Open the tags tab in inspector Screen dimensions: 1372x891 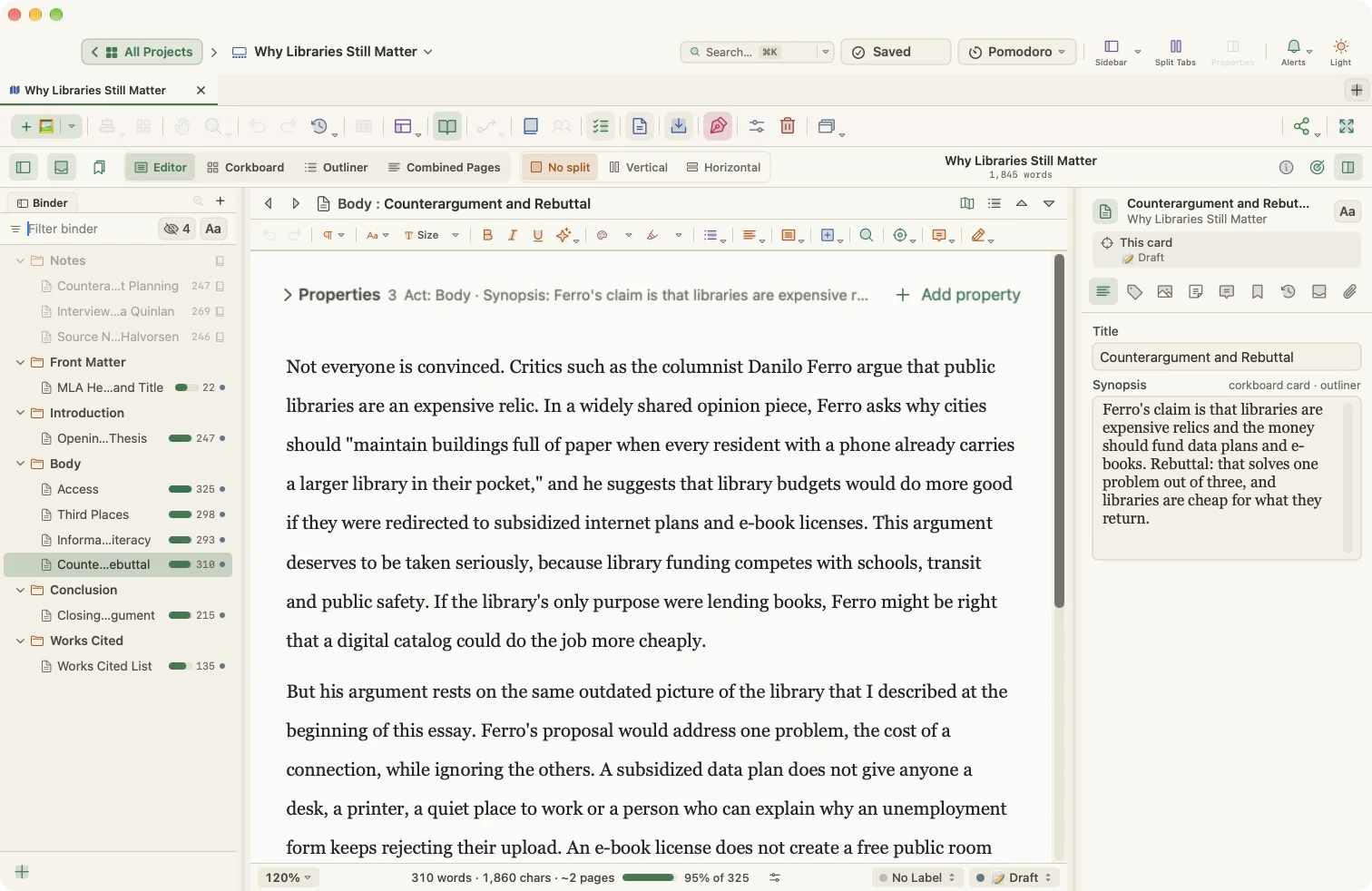pos(1134,291)
